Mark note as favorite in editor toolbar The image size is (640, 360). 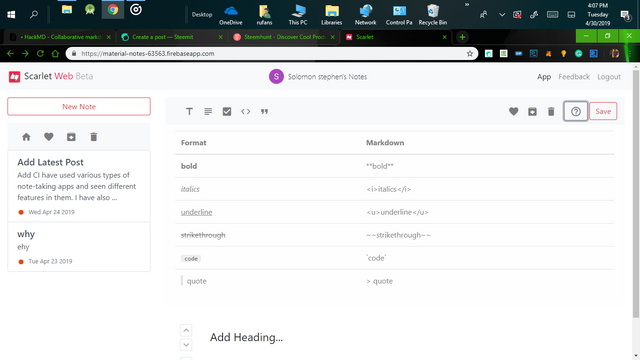point(513,111)
